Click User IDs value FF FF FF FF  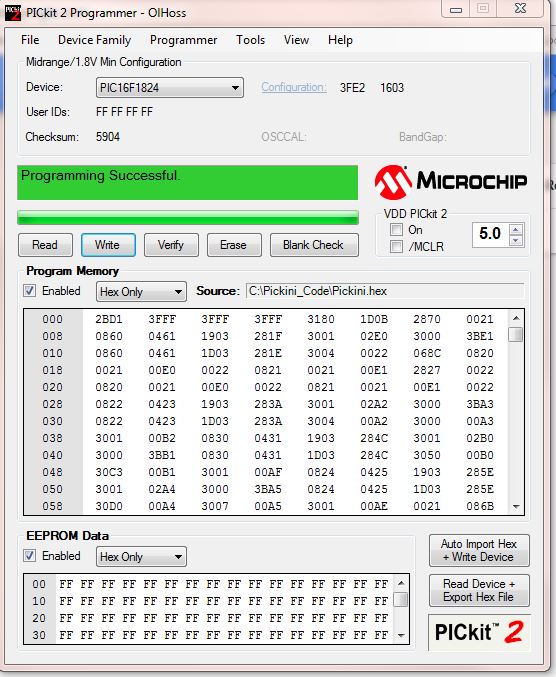[124, 112]
